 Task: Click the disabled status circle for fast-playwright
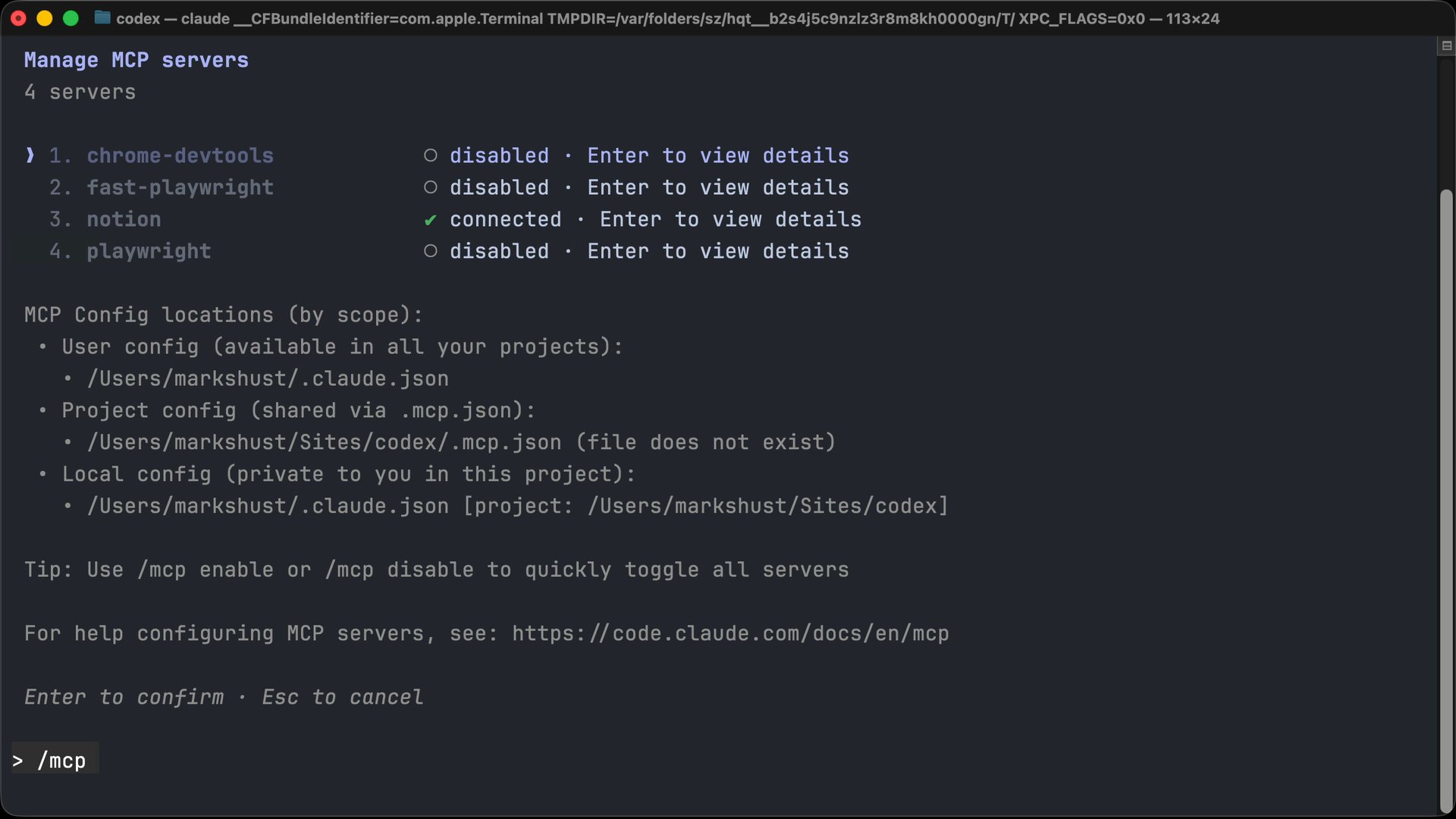point(430,187)
